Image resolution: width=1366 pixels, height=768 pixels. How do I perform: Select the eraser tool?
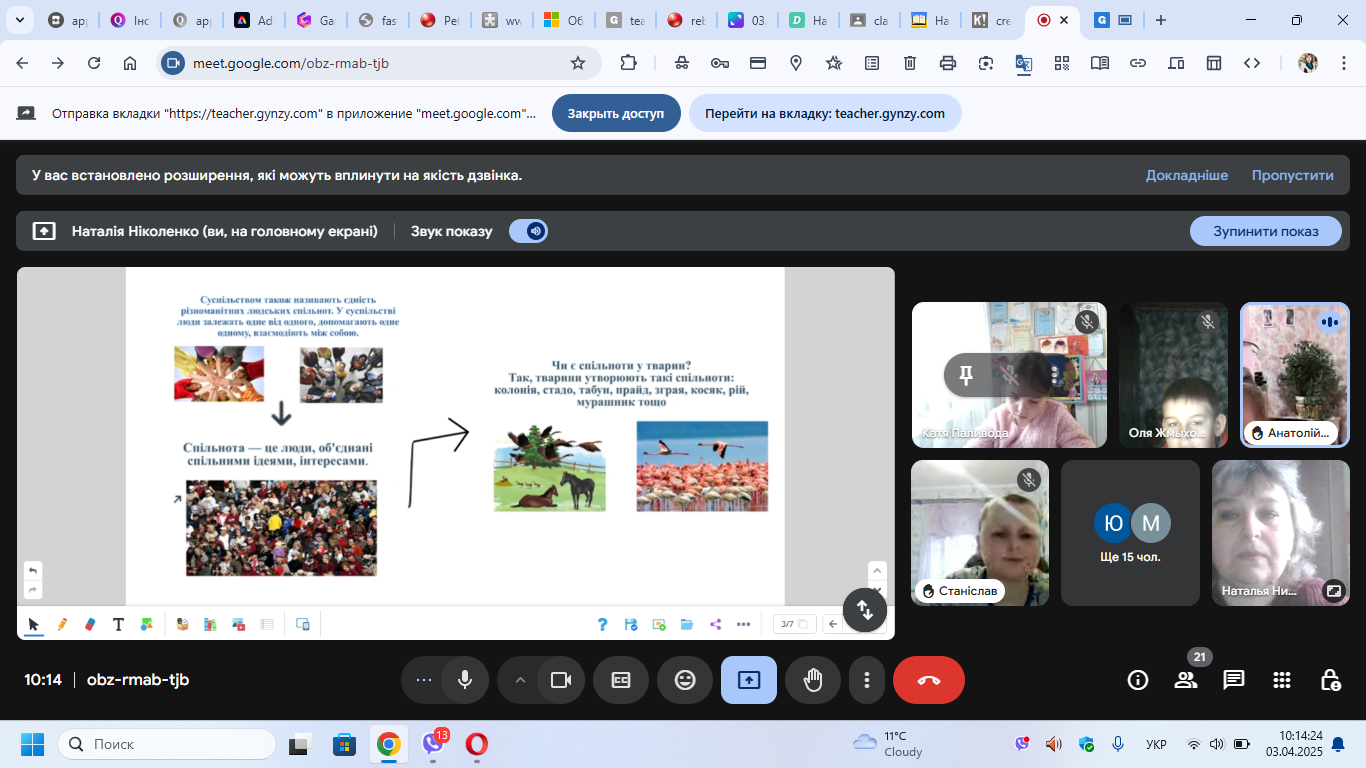click(x=90, y=624)
